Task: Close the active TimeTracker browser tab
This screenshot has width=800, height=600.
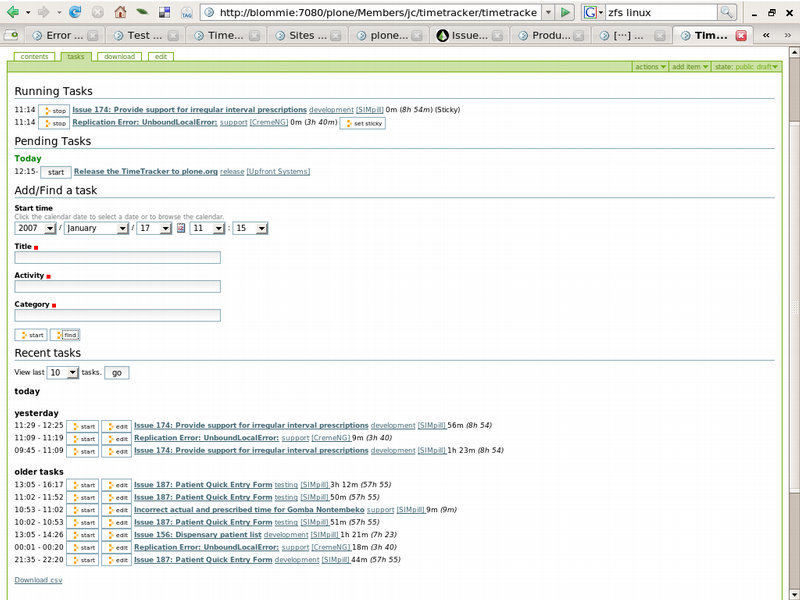Action: [741, 35]
